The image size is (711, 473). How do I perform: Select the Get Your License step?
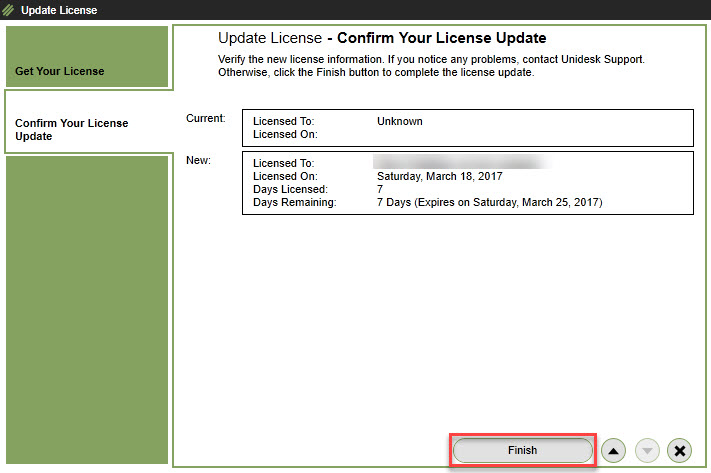[x=87, y=57]
